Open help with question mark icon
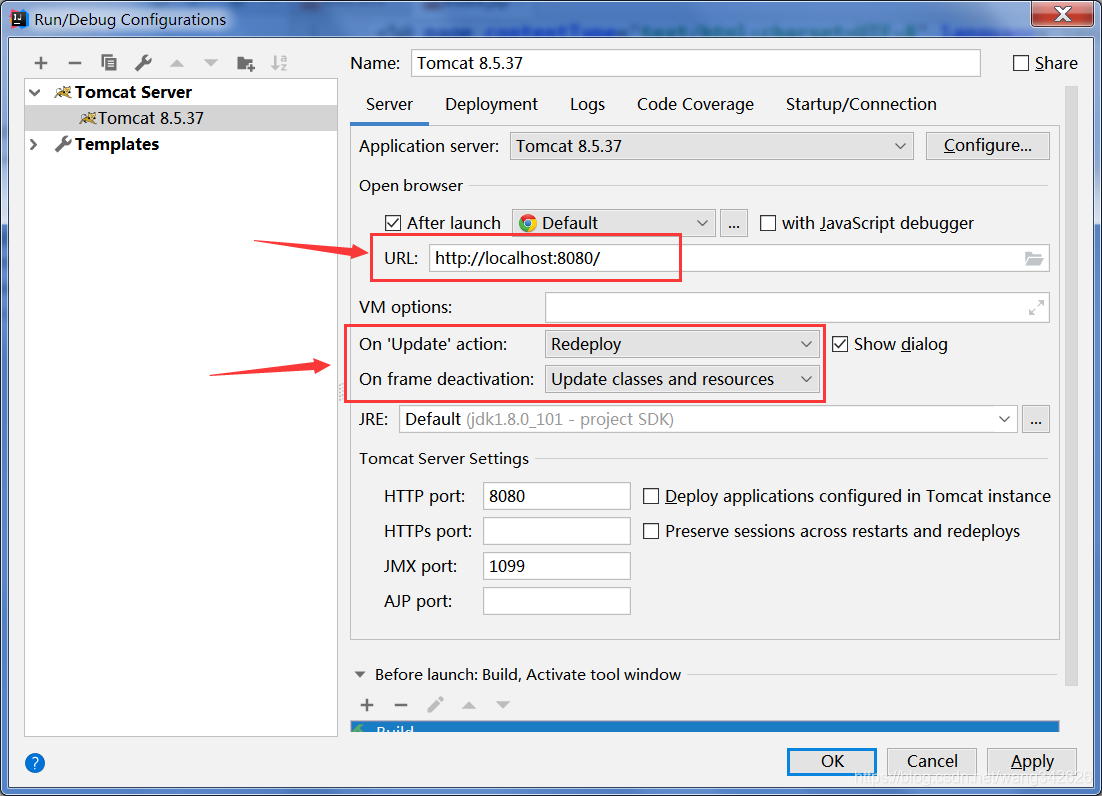 (34, 762)
